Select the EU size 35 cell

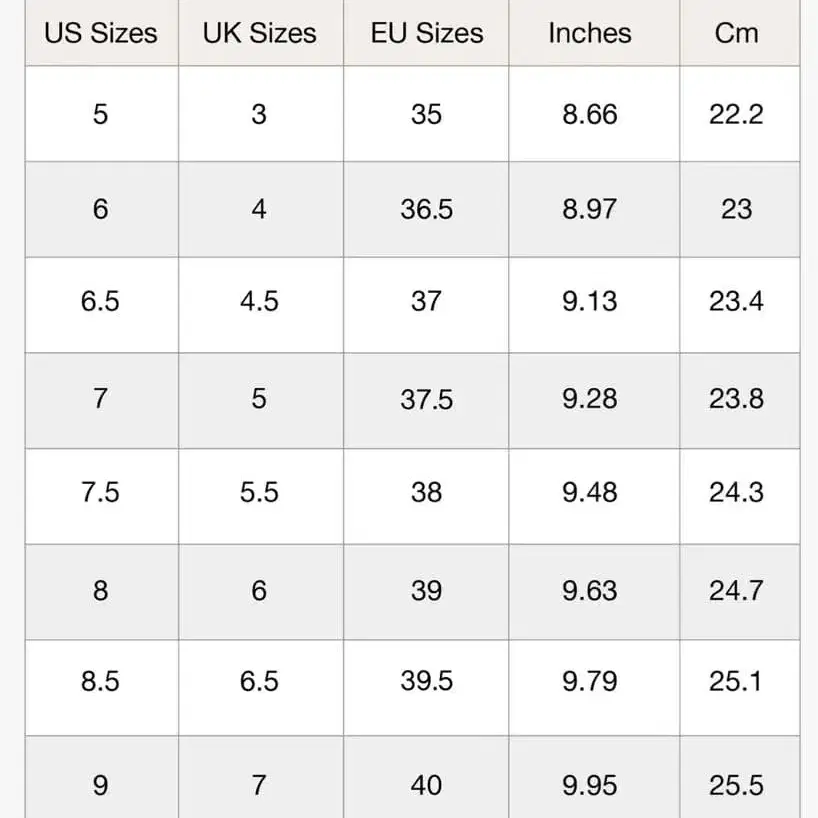pyautogui.click(x=426, y=114)
